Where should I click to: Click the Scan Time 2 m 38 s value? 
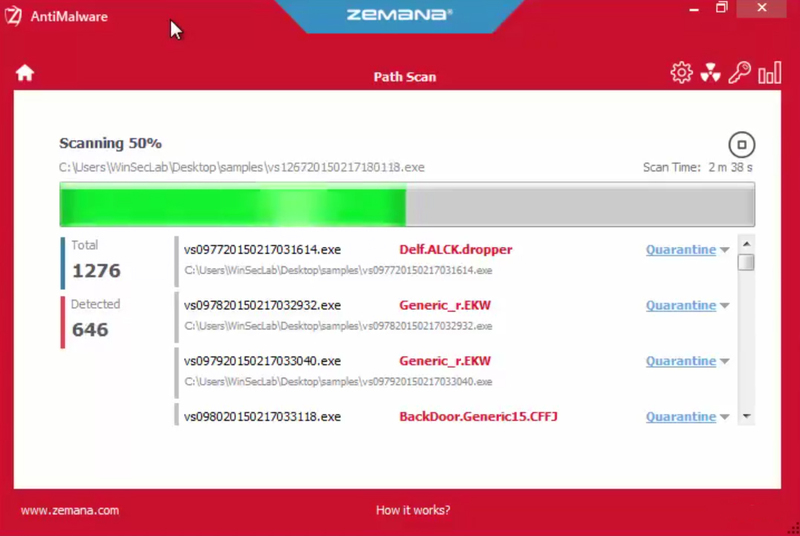pyautogui.click(x=730, y=167)
